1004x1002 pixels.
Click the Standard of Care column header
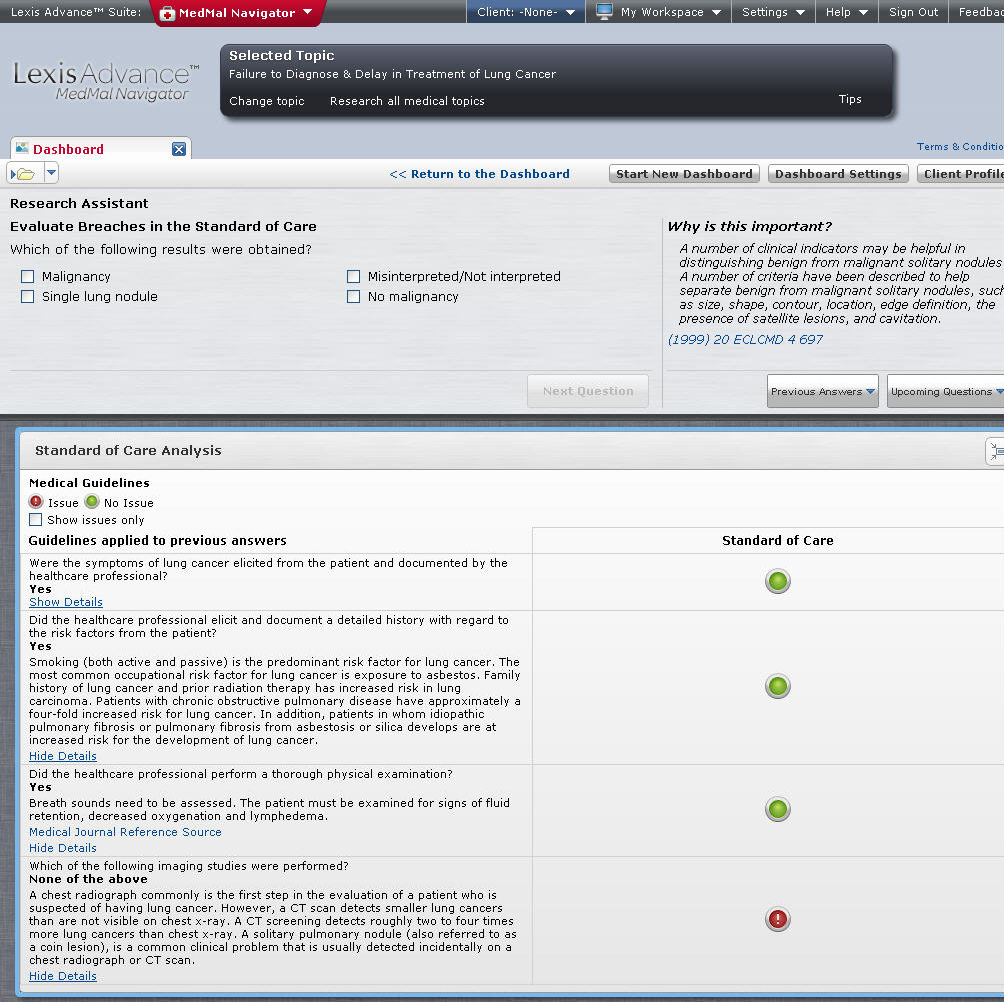click(x=777, y=540)
